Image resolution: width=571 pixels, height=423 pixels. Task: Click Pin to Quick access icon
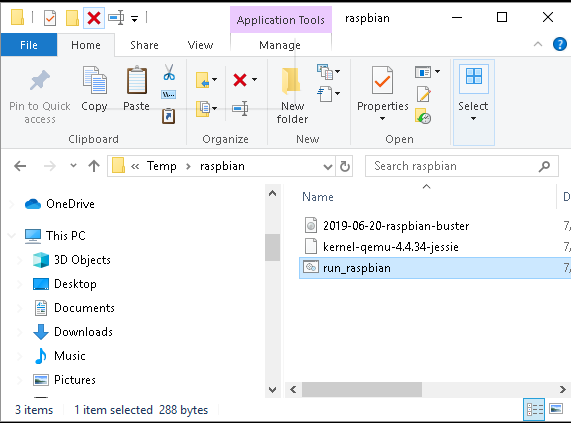click(x=40, y=80)
